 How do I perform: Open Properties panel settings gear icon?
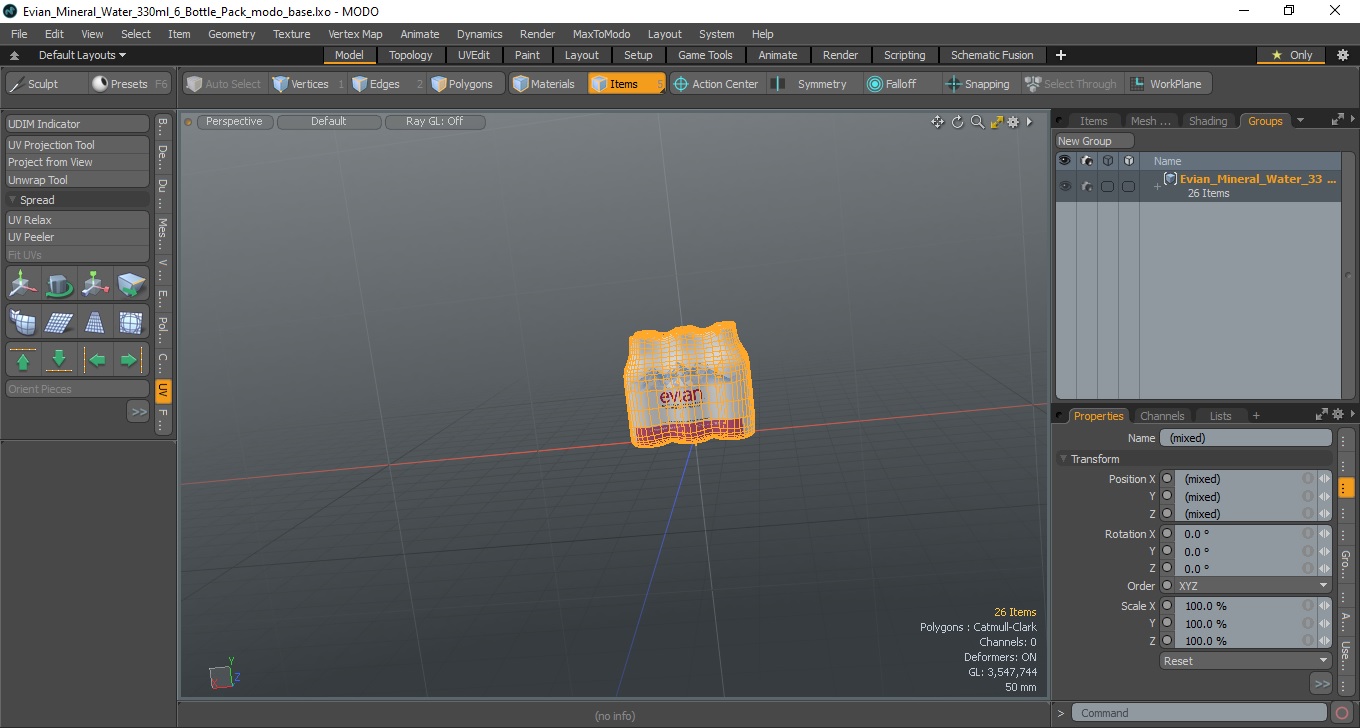point(1338,414)
